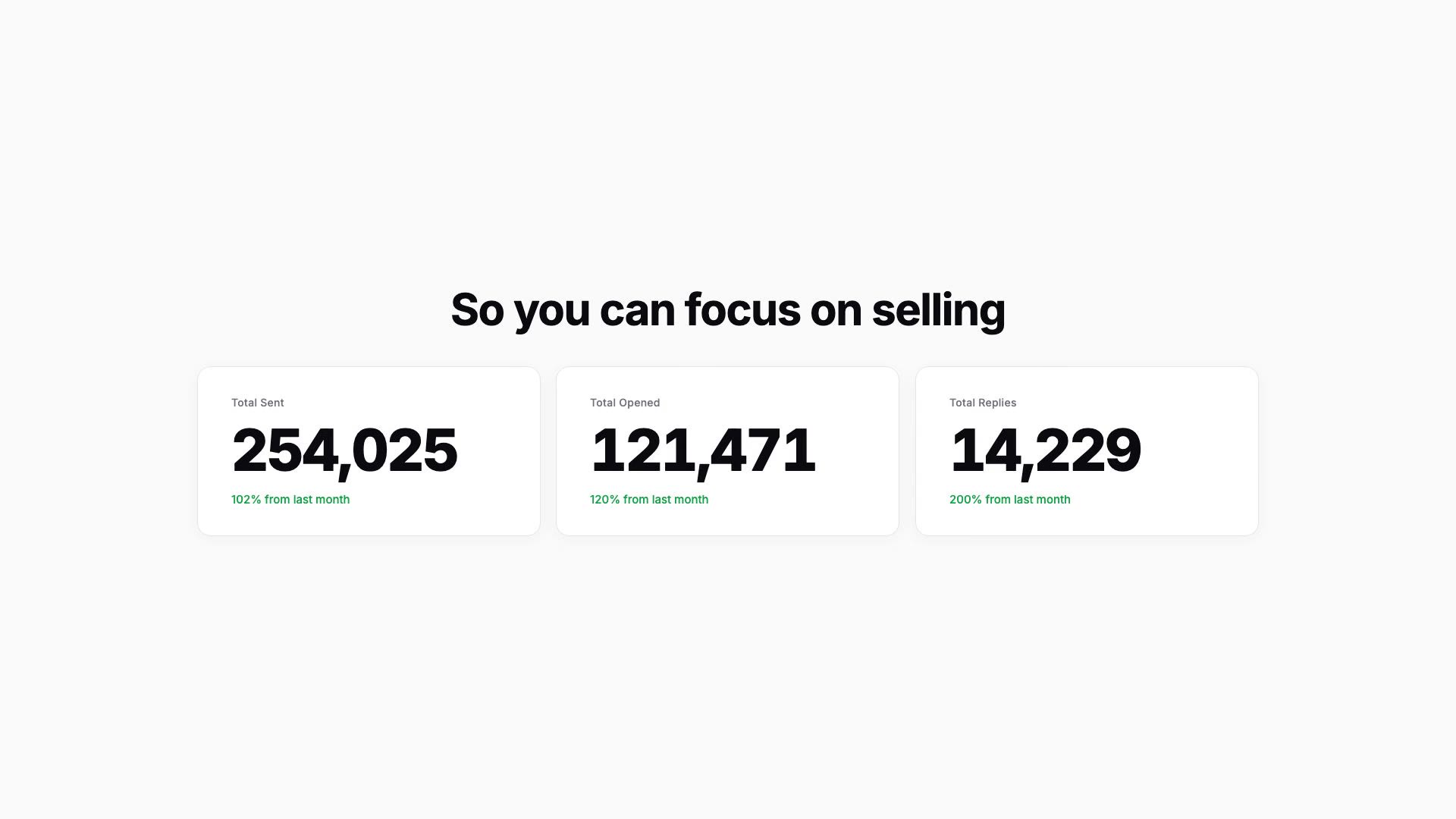The height and width of the screenshot is (819, 1456).
Task: Click the 254,025 sent count
Action: (x=344, y=451)
